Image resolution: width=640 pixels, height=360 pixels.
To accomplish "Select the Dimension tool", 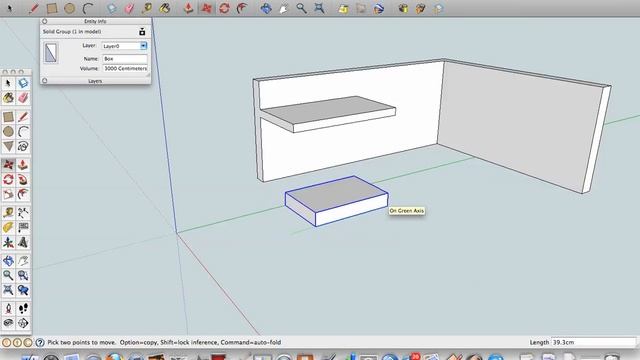I will pyautogui.click(x=23, y=213).
